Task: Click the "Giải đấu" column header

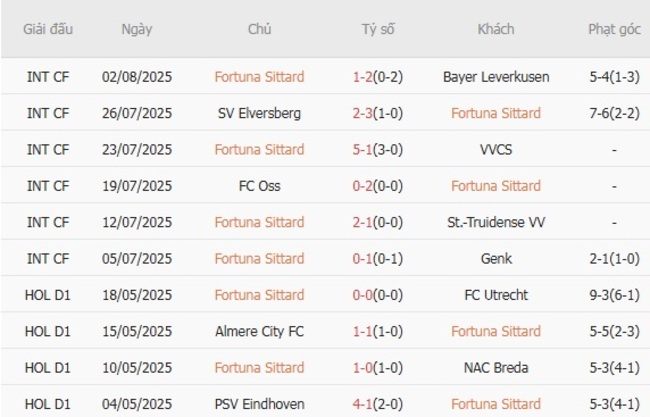Action: (48, 29)
